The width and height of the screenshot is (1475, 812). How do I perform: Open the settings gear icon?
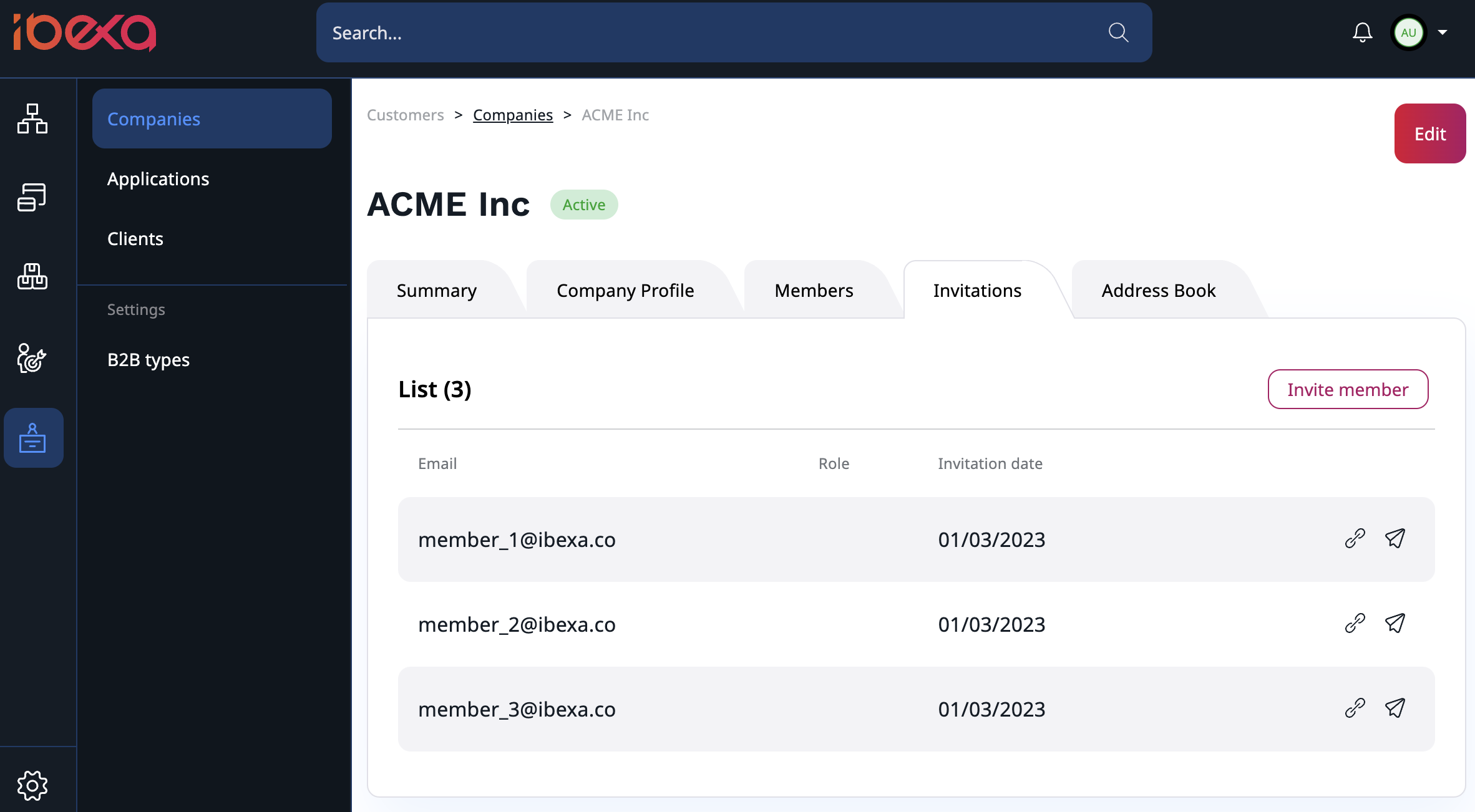click(32, 785)
